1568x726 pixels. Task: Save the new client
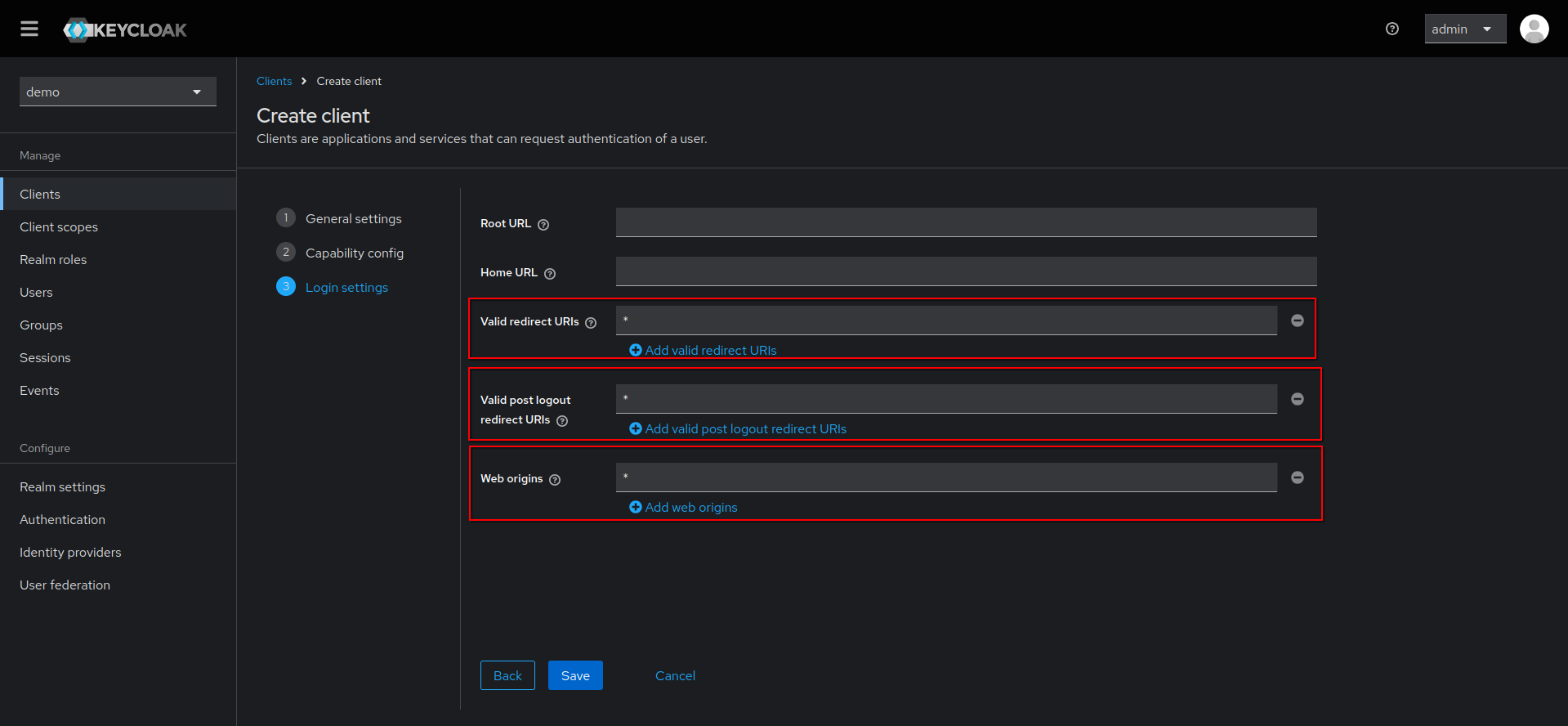tap(575, 675)
